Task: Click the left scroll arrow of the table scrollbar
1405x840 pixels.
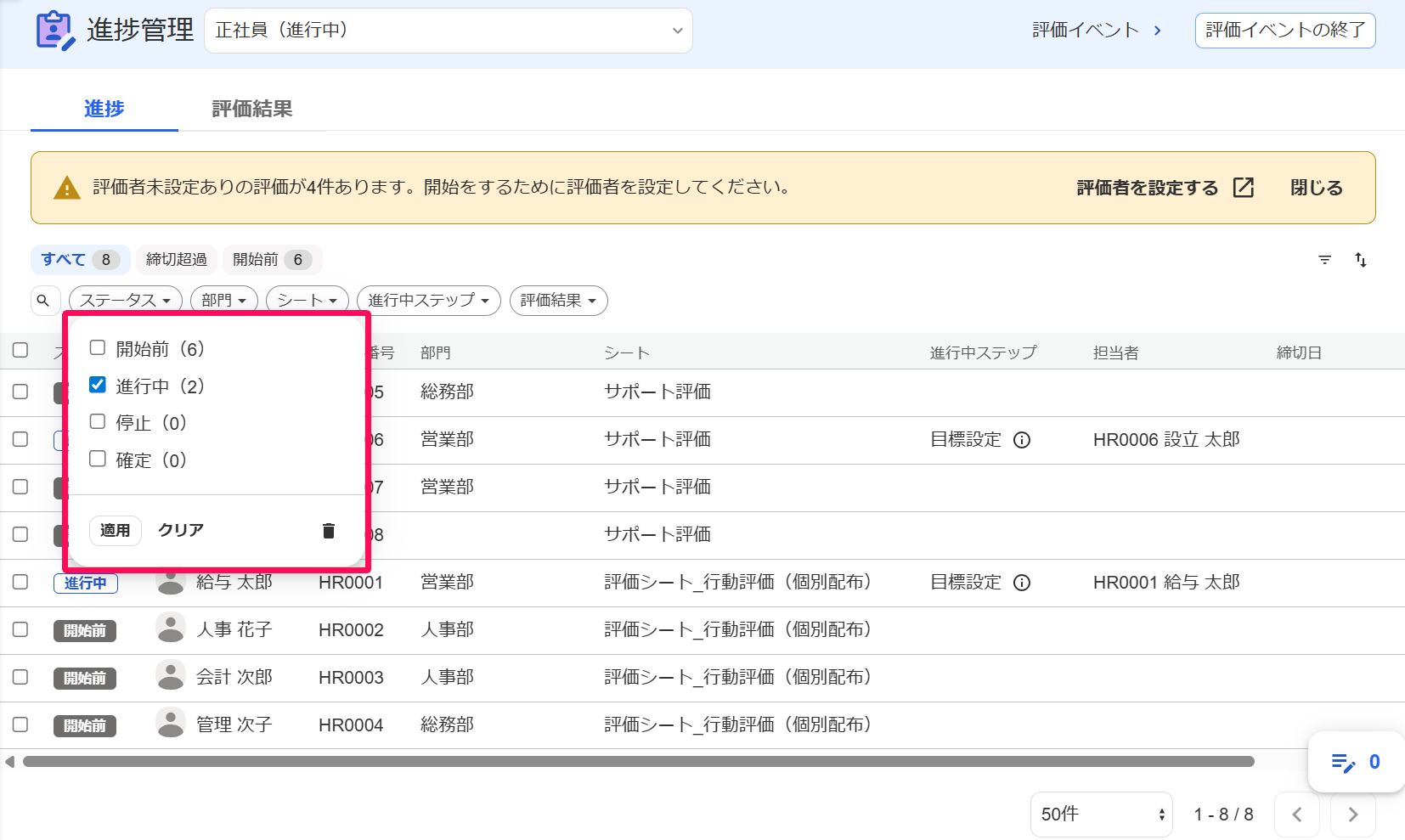Action: 9,762
